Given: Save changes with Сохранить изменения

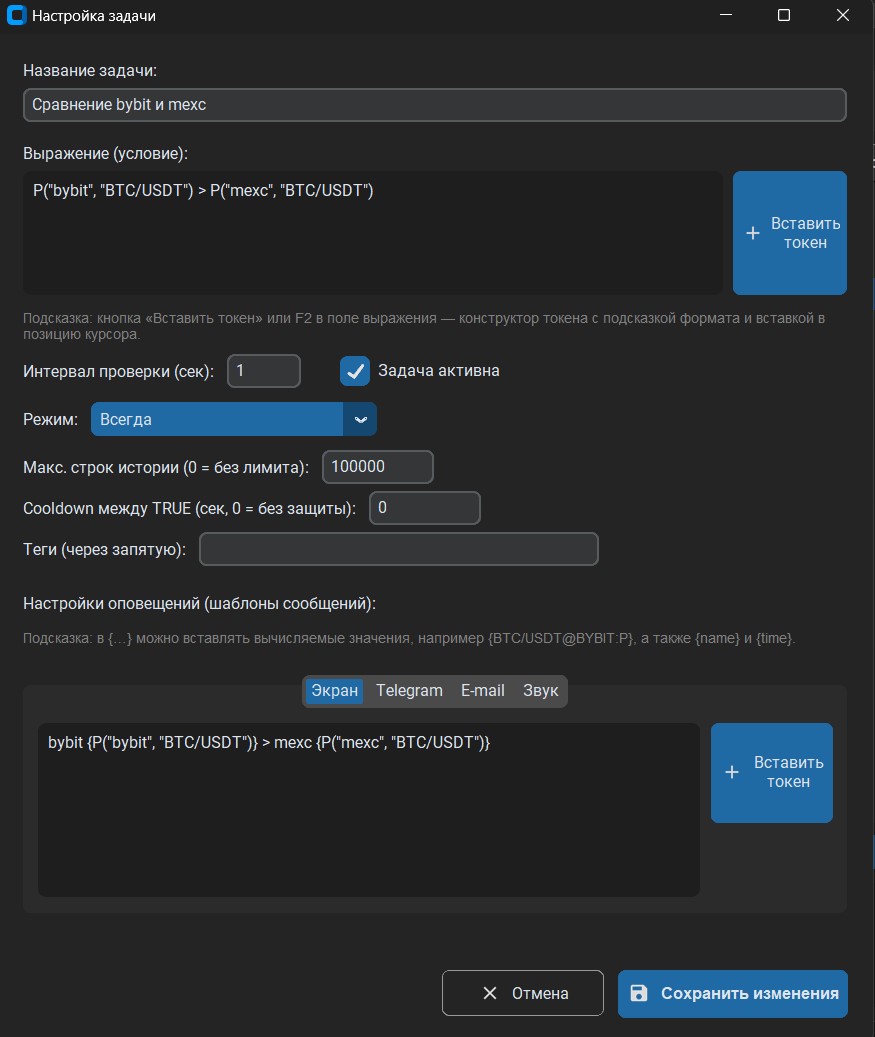Looking at the screenshot, I should (x=733, y=993).
